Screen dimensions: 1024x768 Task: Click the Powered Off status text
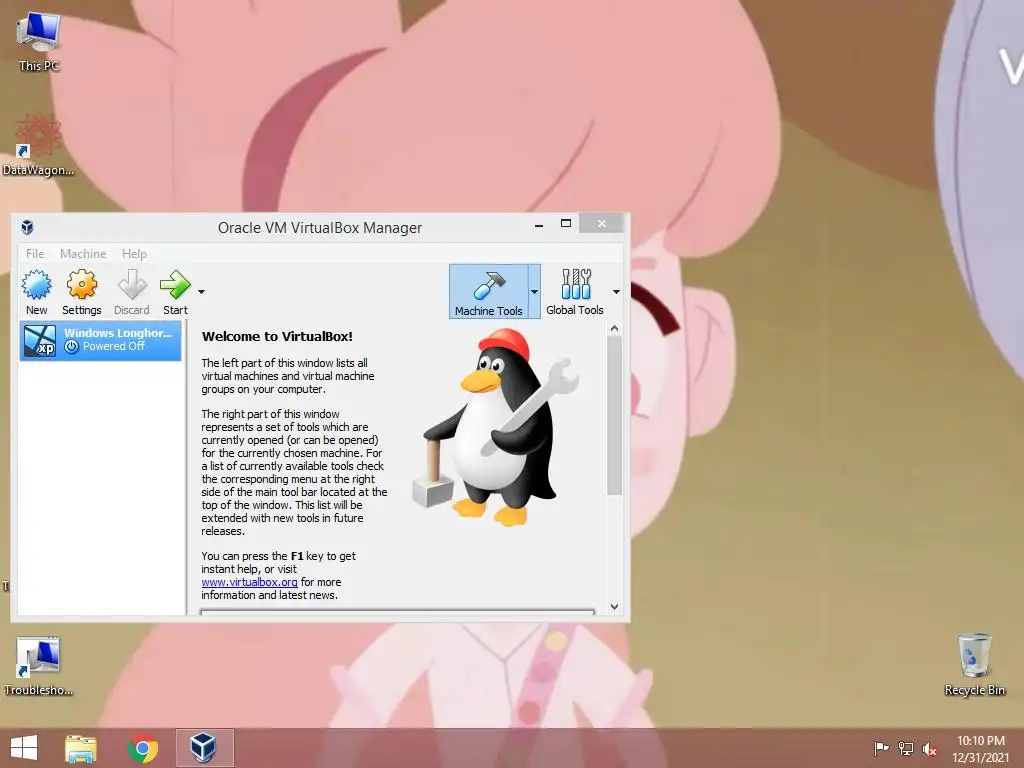[114, 346]
